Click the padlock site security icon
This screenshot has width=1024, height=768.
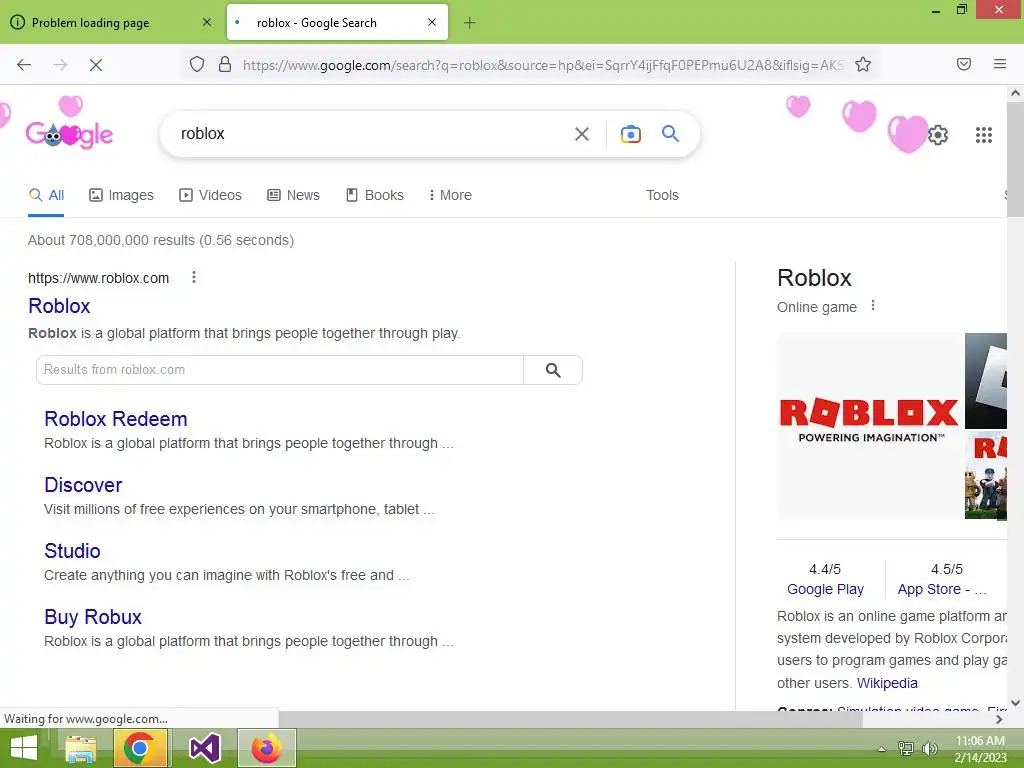225,64
